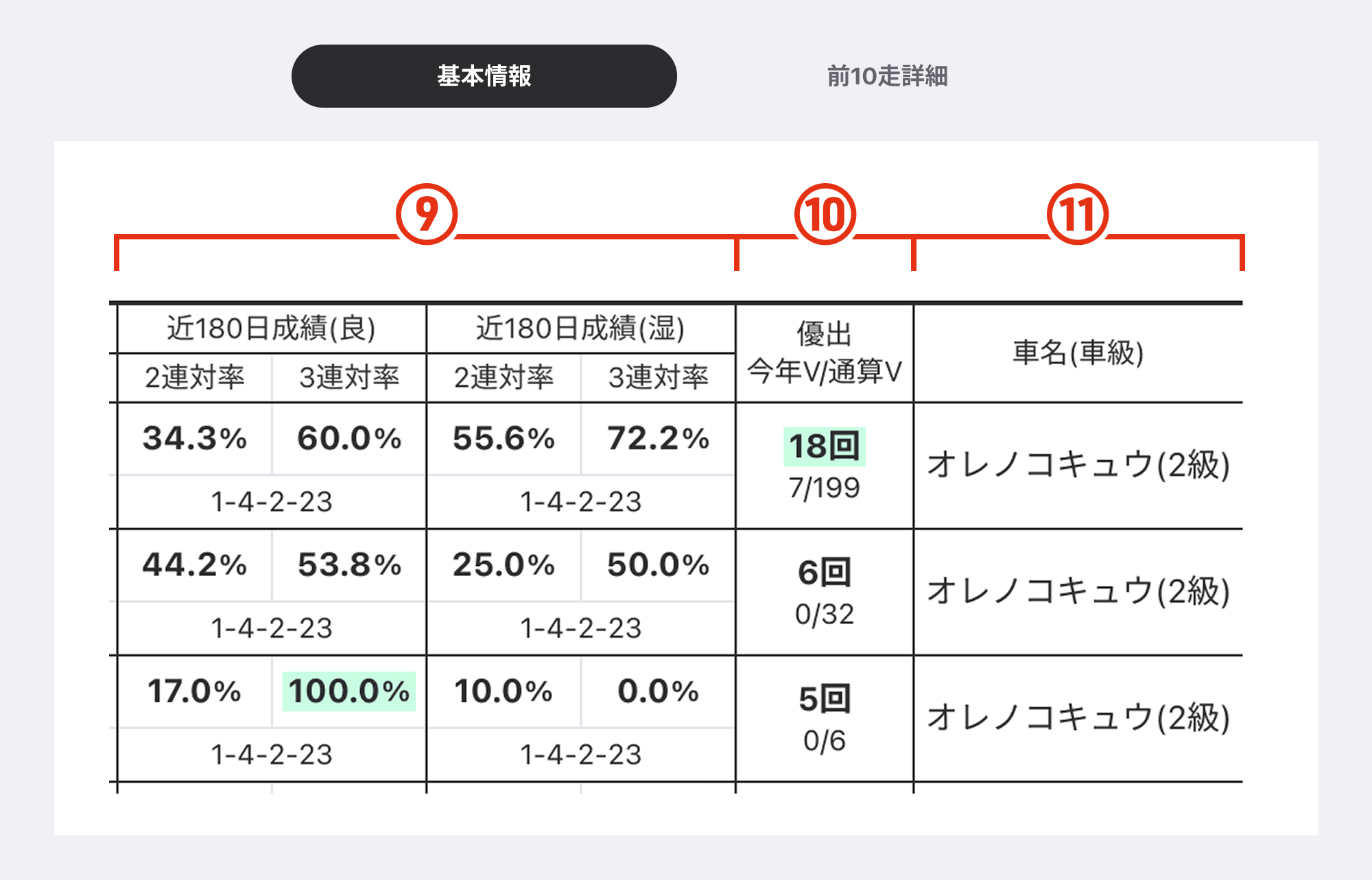The width and height of the screenshot is (1372, 880).
Task: Click the 5回 cell in third row
Action: pyautogui.click(x=824, y=700)
